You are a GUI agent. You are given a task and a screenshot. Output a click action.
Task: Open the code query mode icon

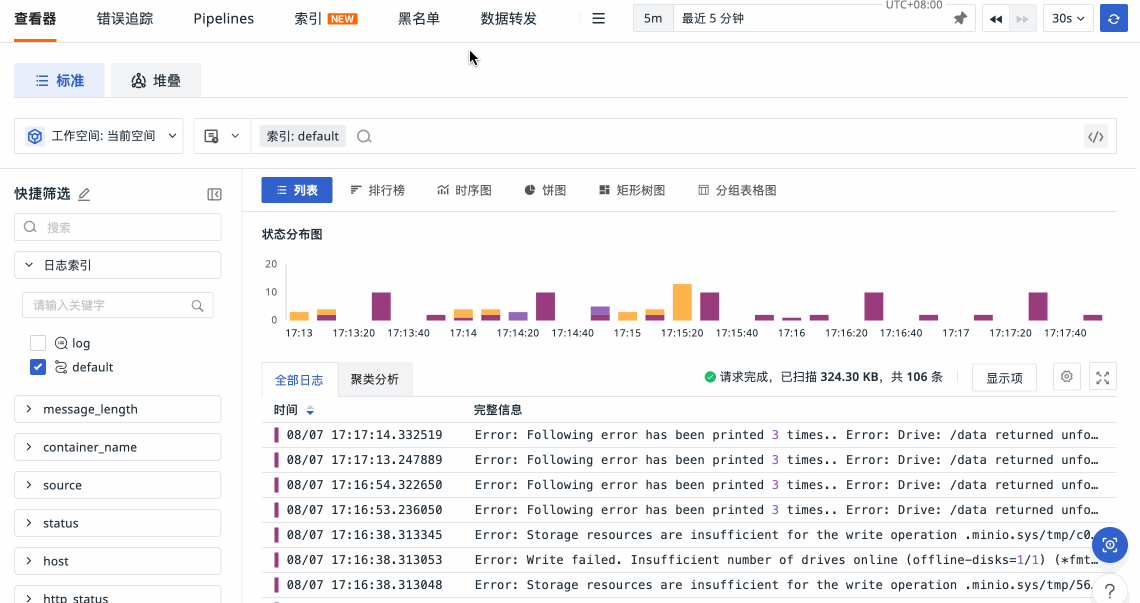pyautogui.click(x=1096, y=137)
